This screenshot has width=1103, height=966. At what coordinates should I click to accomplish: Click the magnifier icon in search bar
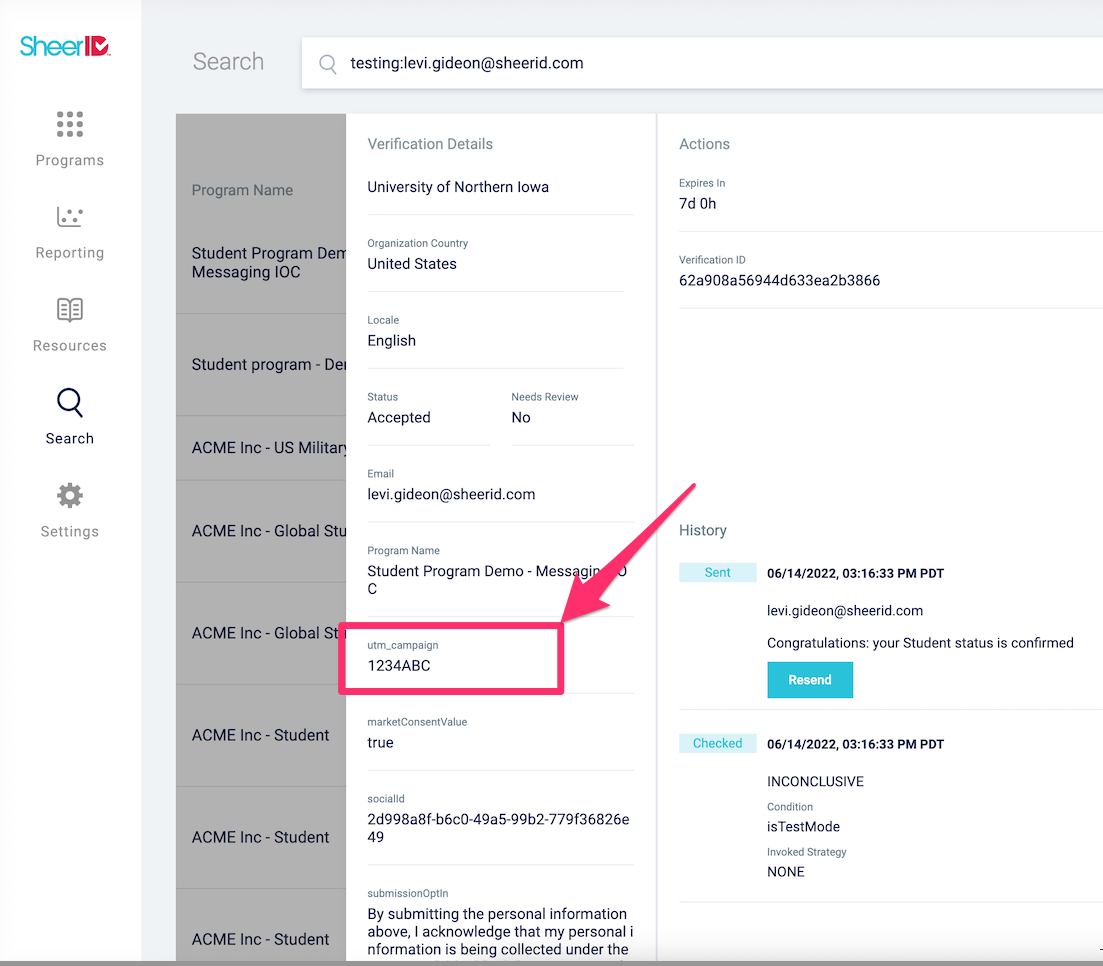[x=327, y=64]
